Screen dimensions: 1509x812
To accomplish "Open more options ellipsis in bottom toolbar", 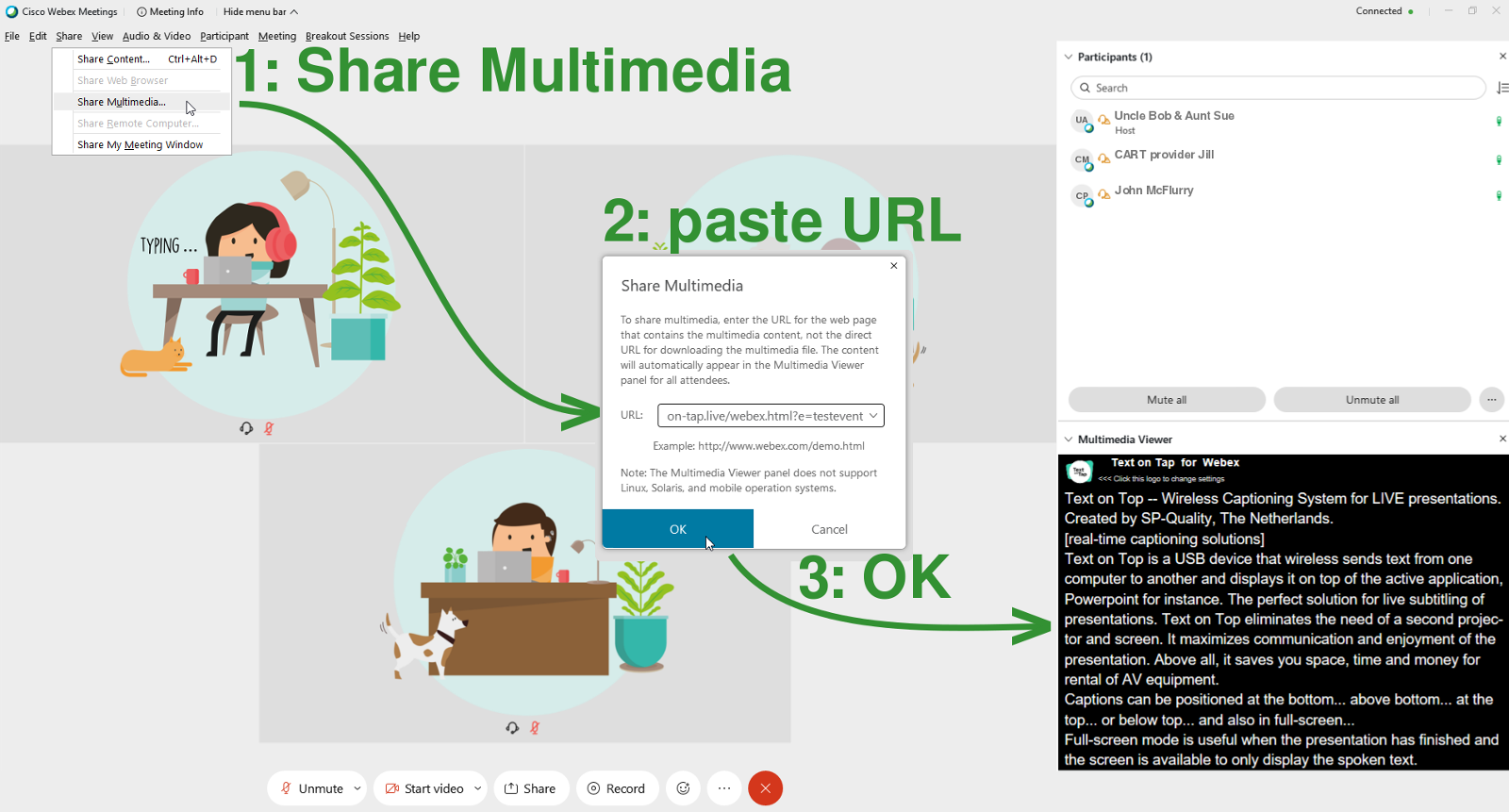I will 724,788.
